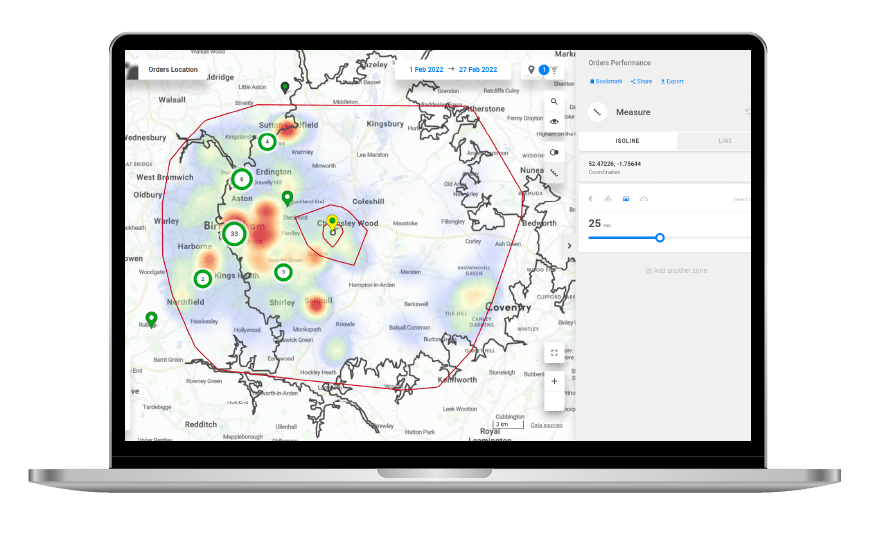
Task: Select the walking travel mode
Action: pyautogui.click(x=590, y=199)
